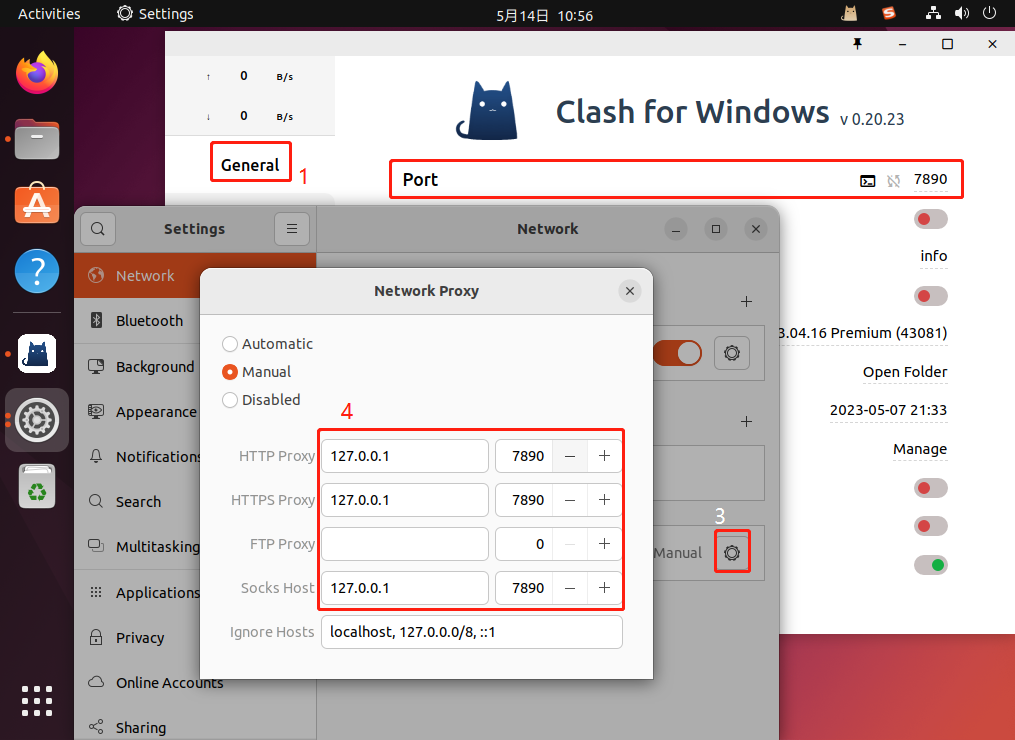
Task: Open the Settings hamburger menu
Action: coord(292,229)
